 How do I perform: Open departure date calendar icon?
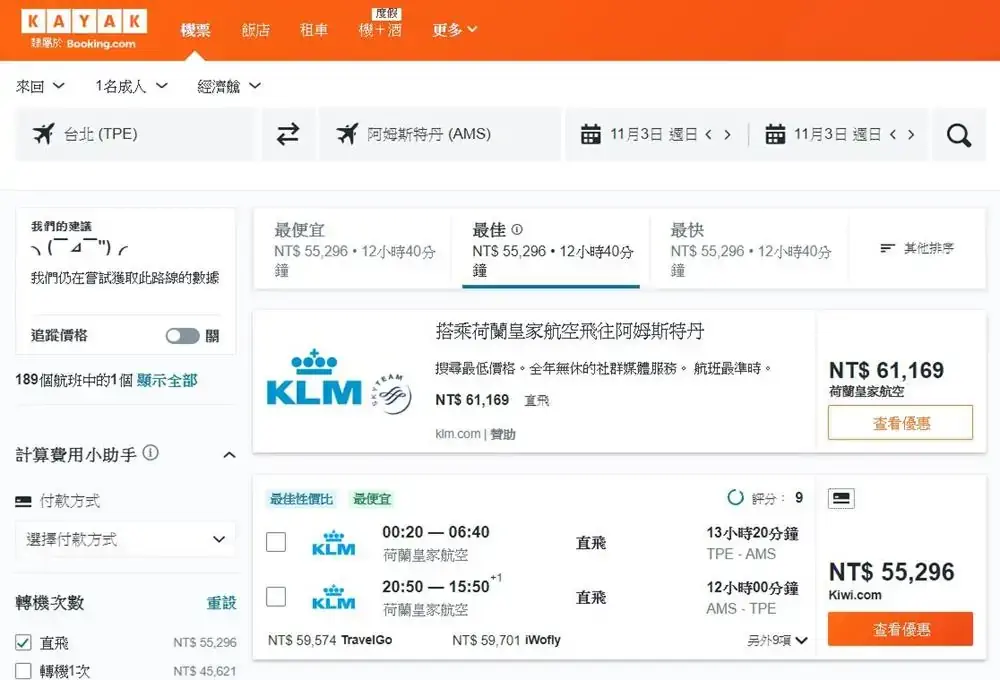pyautogui.click(x=591, y=134)
